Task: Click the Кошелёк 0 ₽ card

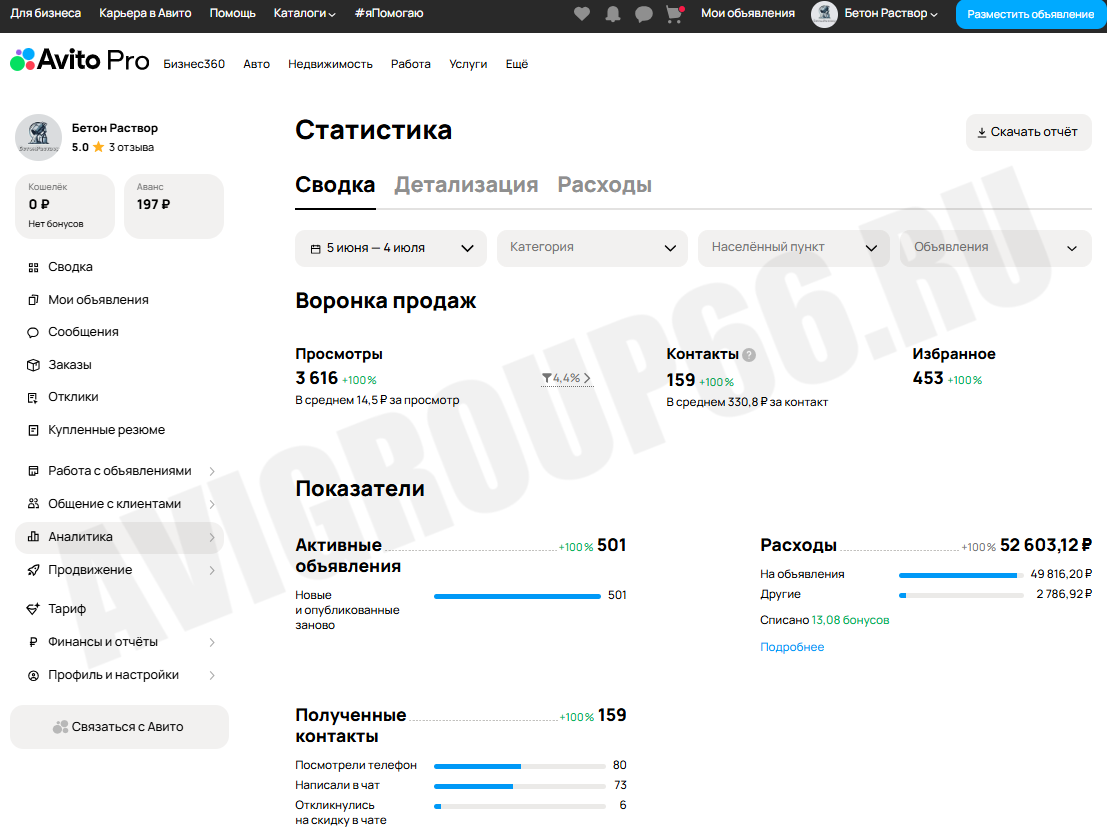Action: click(65, 206)
